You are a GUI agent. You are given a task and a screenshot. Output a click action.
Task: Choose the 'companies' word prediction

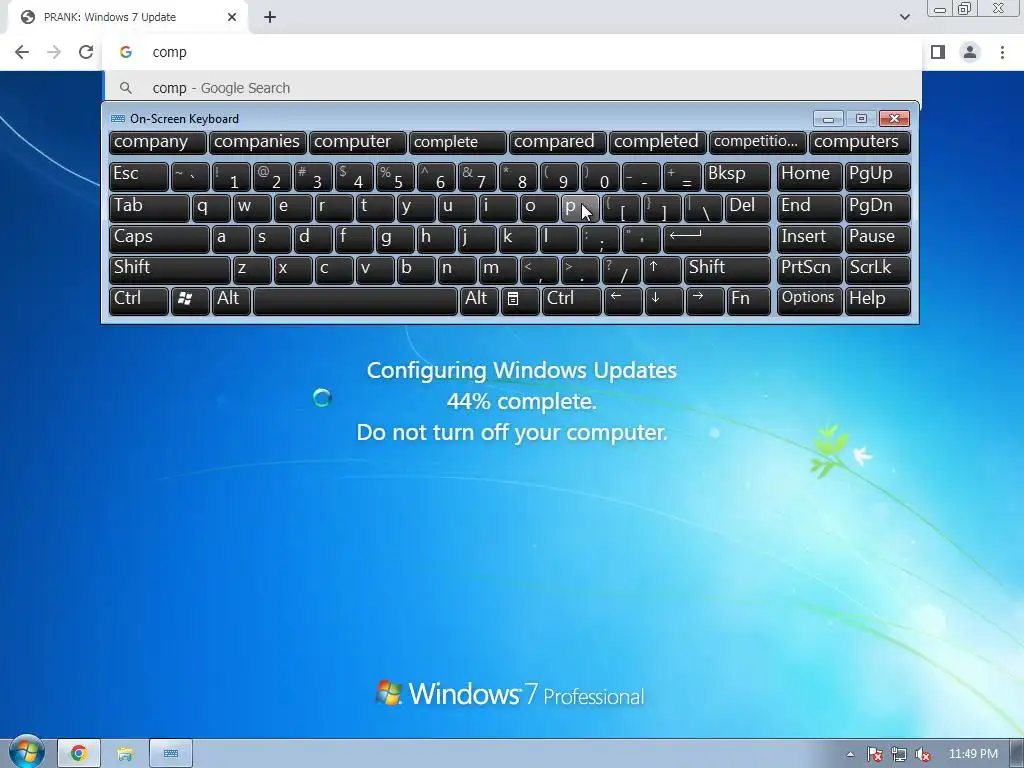pos(257,142)
